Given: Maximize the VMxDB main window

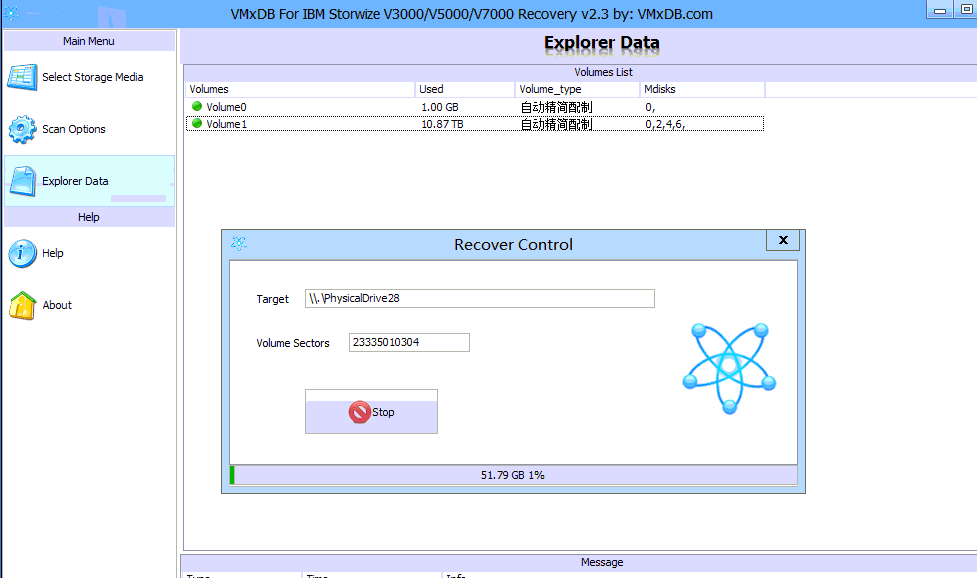Looking at the screenshot, I should coord(966,9).
